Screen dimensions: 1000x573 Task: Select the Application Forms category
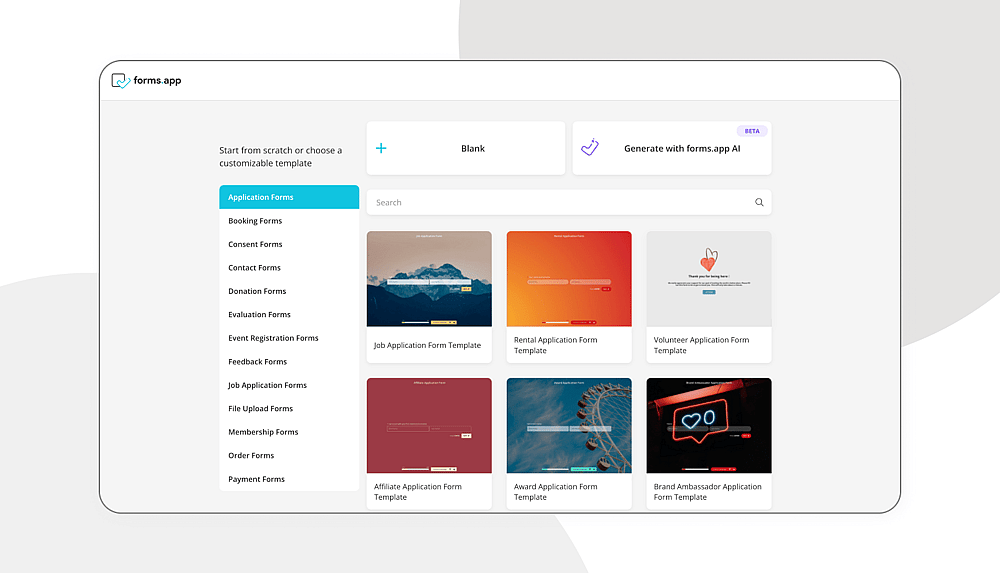point(289,197)
